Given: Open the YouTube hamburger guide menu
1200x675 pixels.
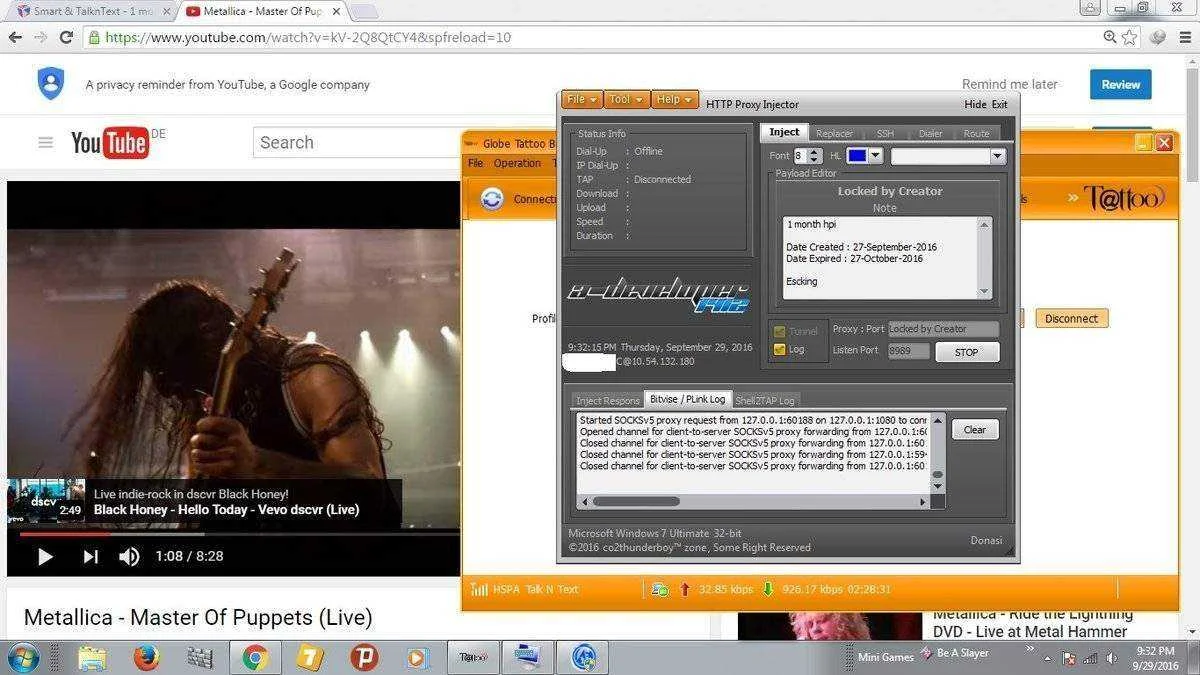Looking at the screenshot, I should coord(45,142).
